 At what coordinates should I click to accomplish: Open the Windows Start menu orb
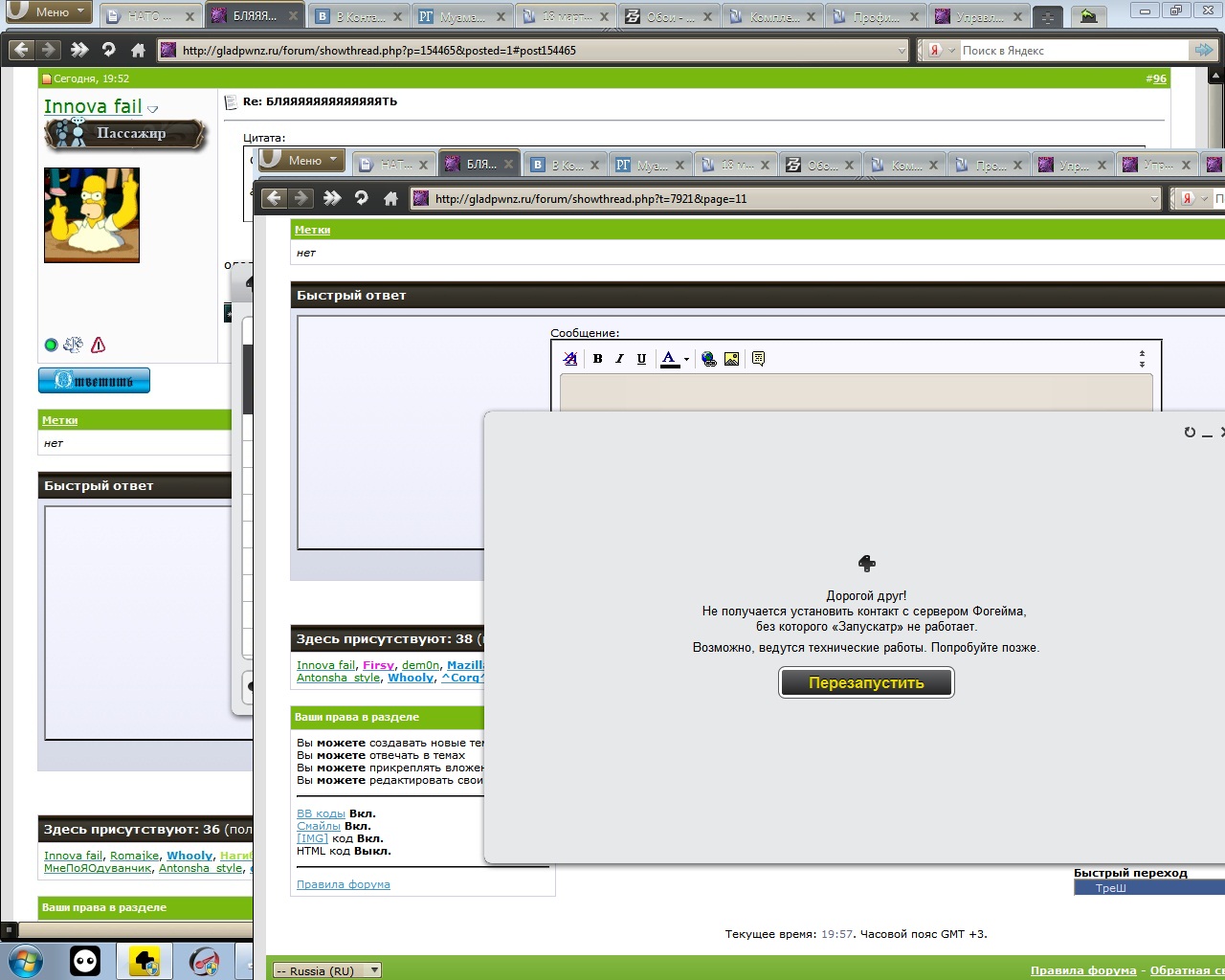coord(23,960)
